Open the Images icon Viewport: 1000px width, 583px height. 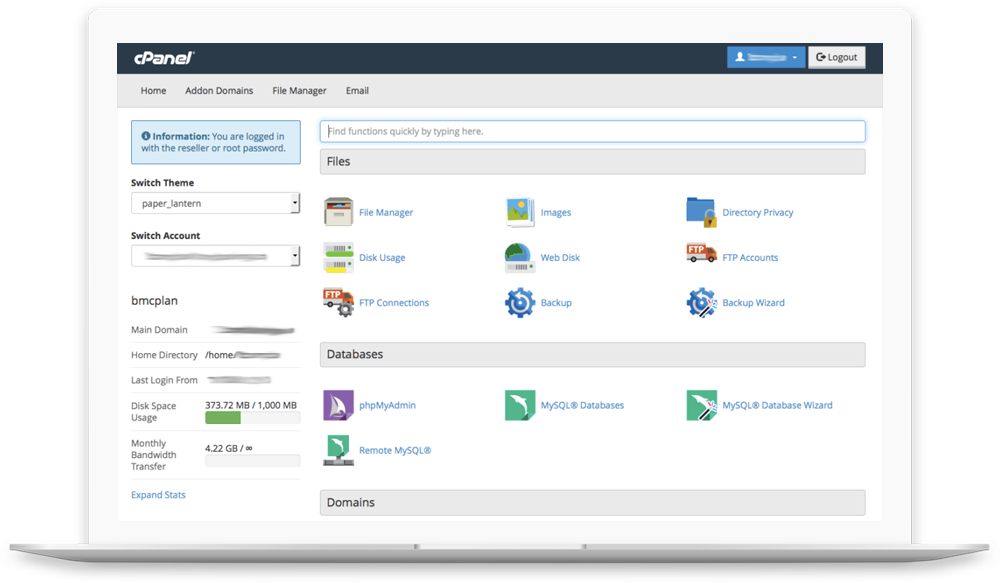pyautogui.click(x=520, y=212)
